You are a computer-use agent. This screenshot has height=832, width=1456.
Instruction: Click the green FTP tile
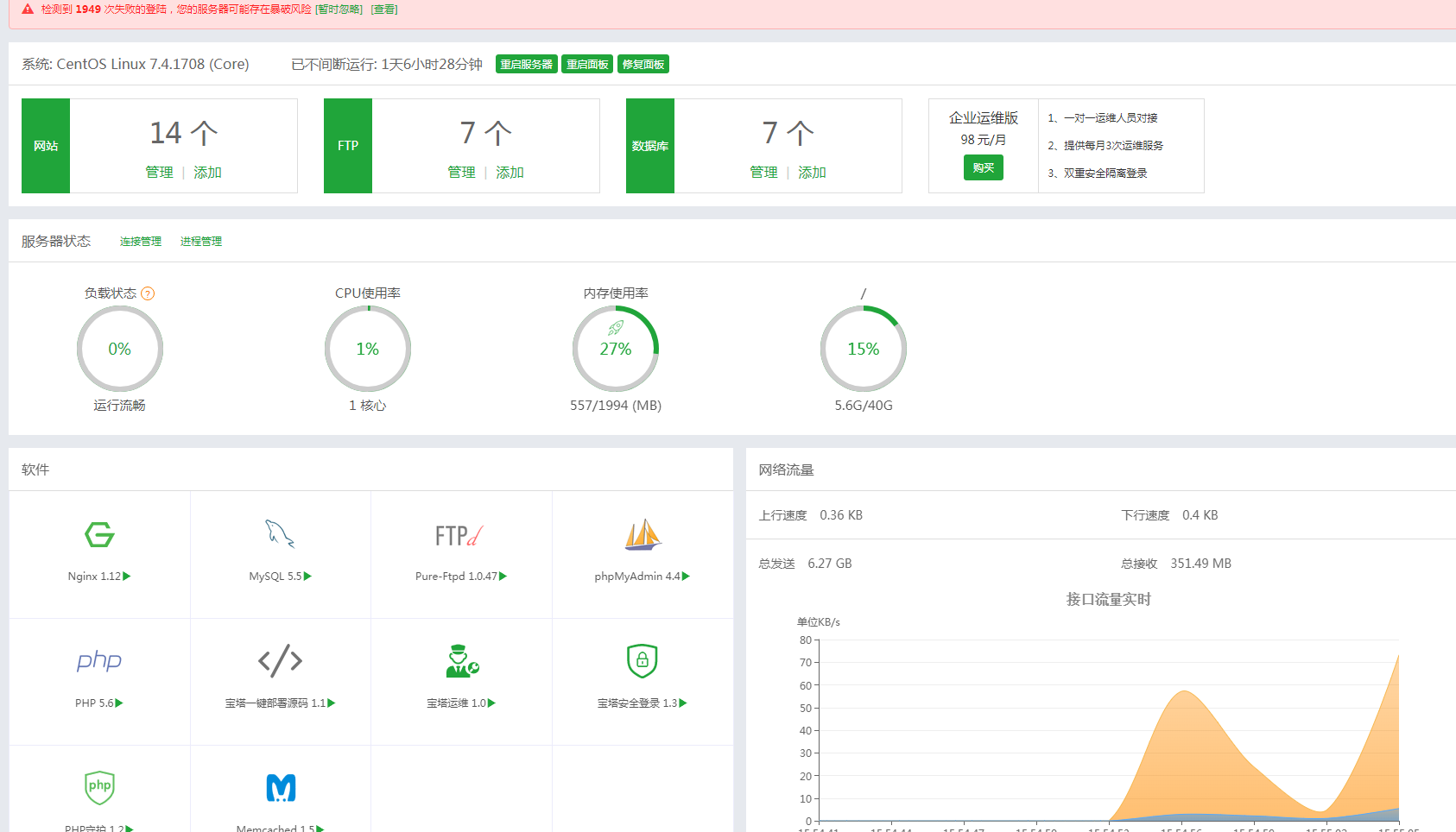(348, 146)
